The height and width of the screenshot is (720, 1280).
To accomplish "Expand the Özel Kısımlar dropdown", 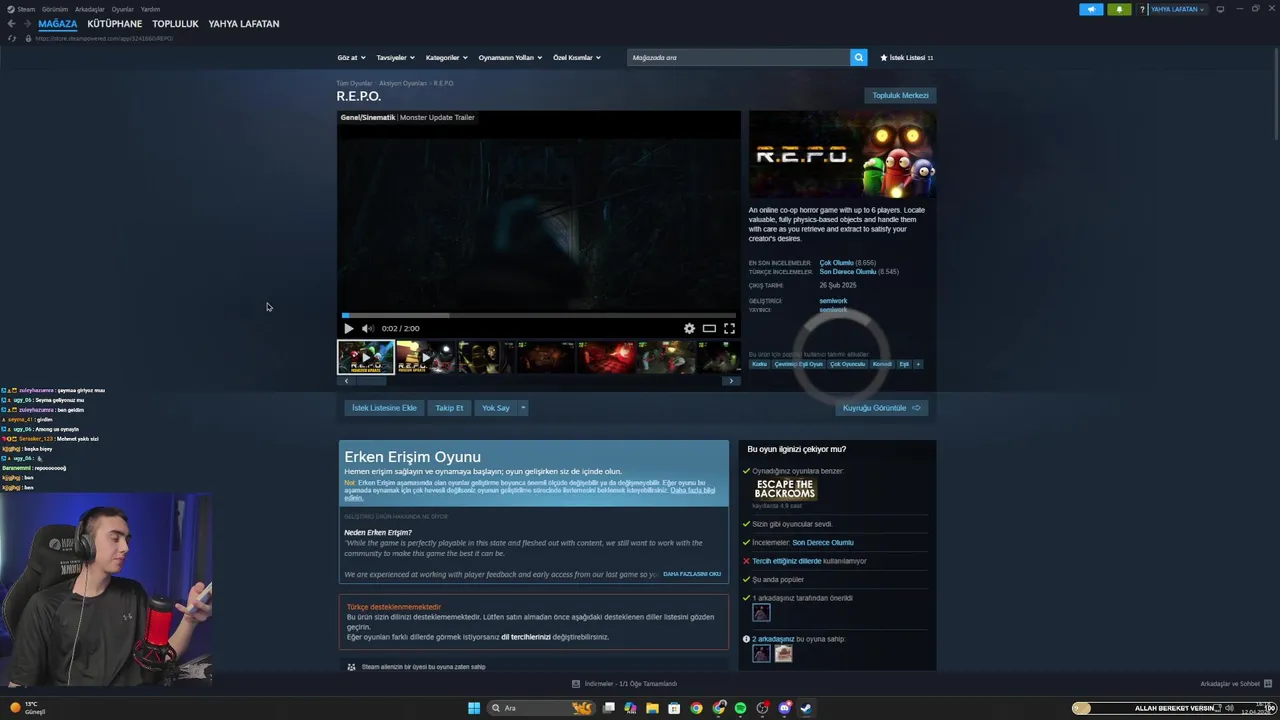I will pos(577,57).
